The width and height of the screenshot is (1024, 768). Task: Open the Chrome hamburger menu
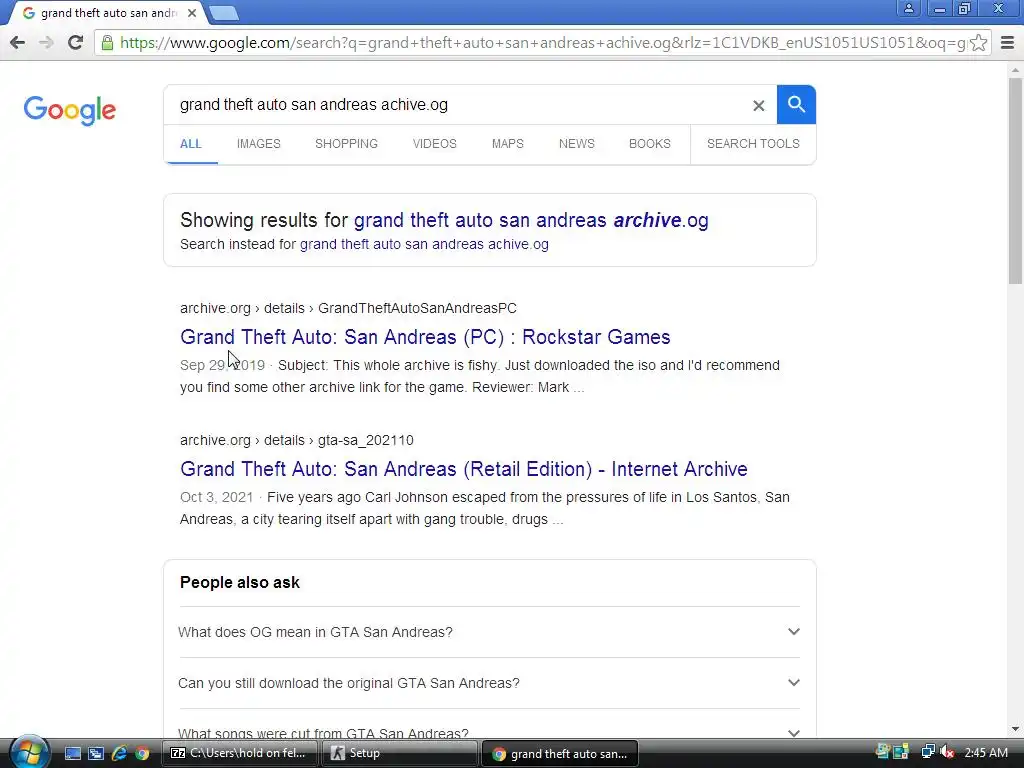coord(1007,43)
